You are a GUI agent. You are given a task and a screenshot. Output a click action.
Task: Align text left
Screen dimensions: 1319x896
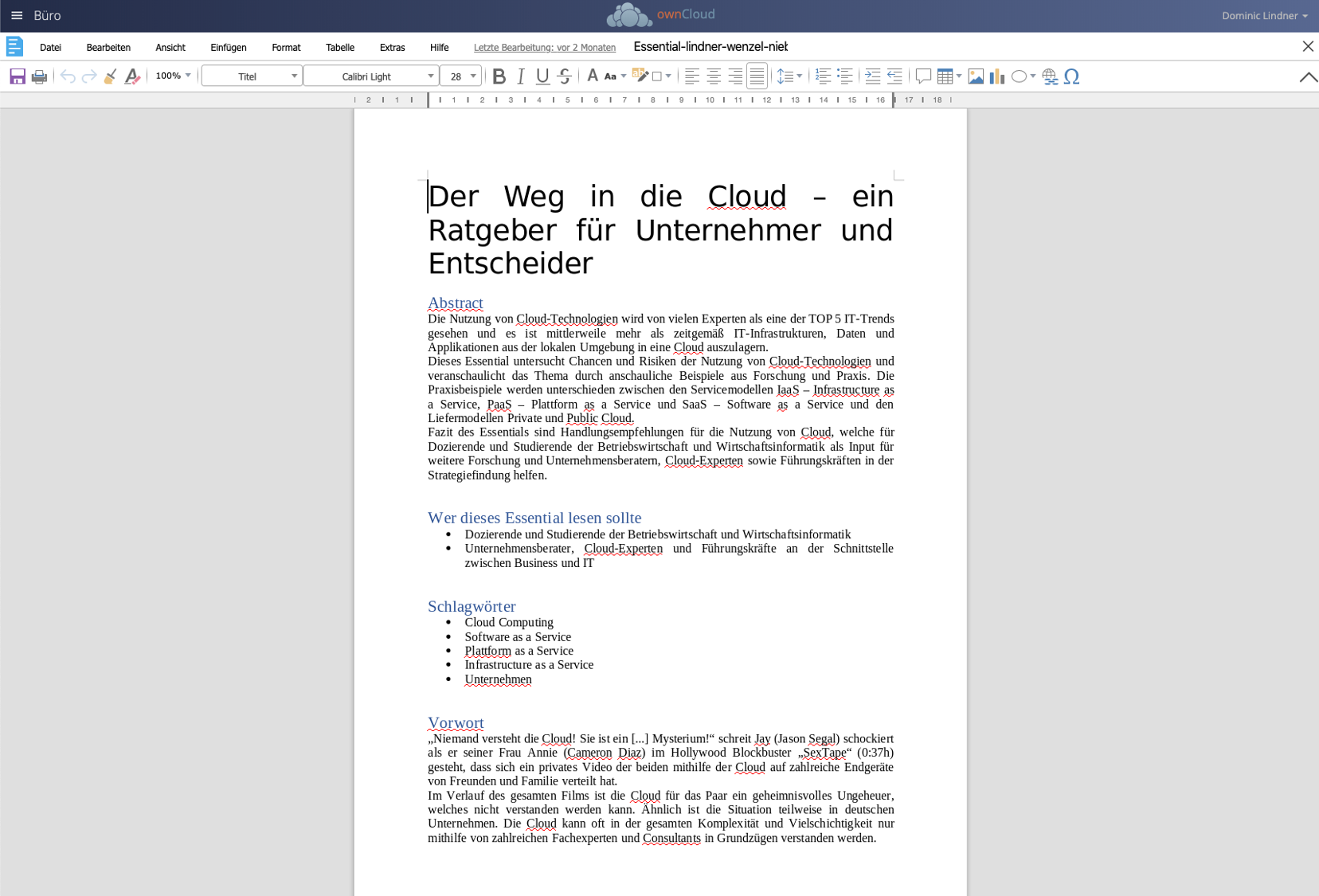click(692, 76)
